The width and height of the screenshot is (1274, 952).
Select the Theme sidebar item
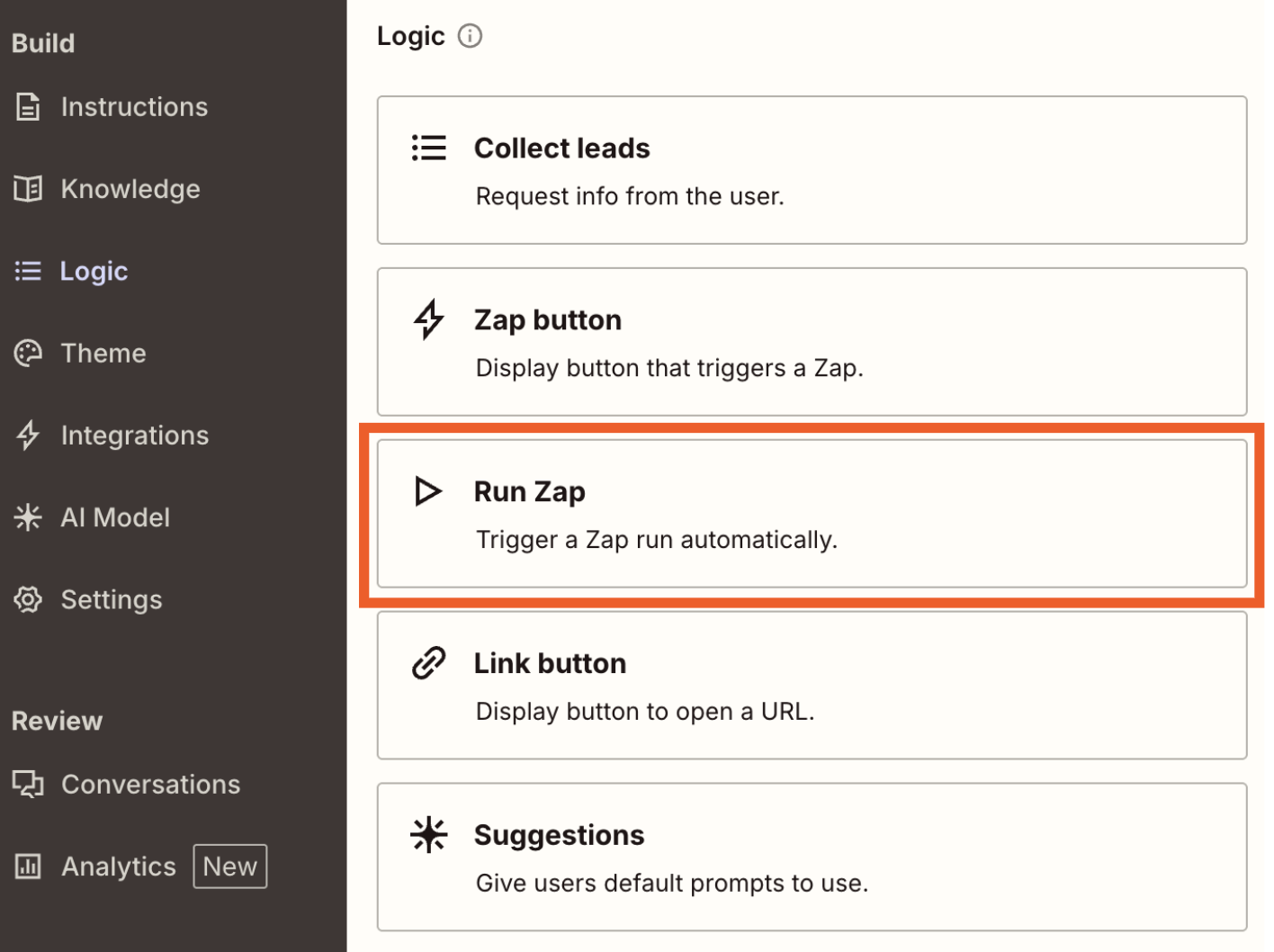[103, 353]
